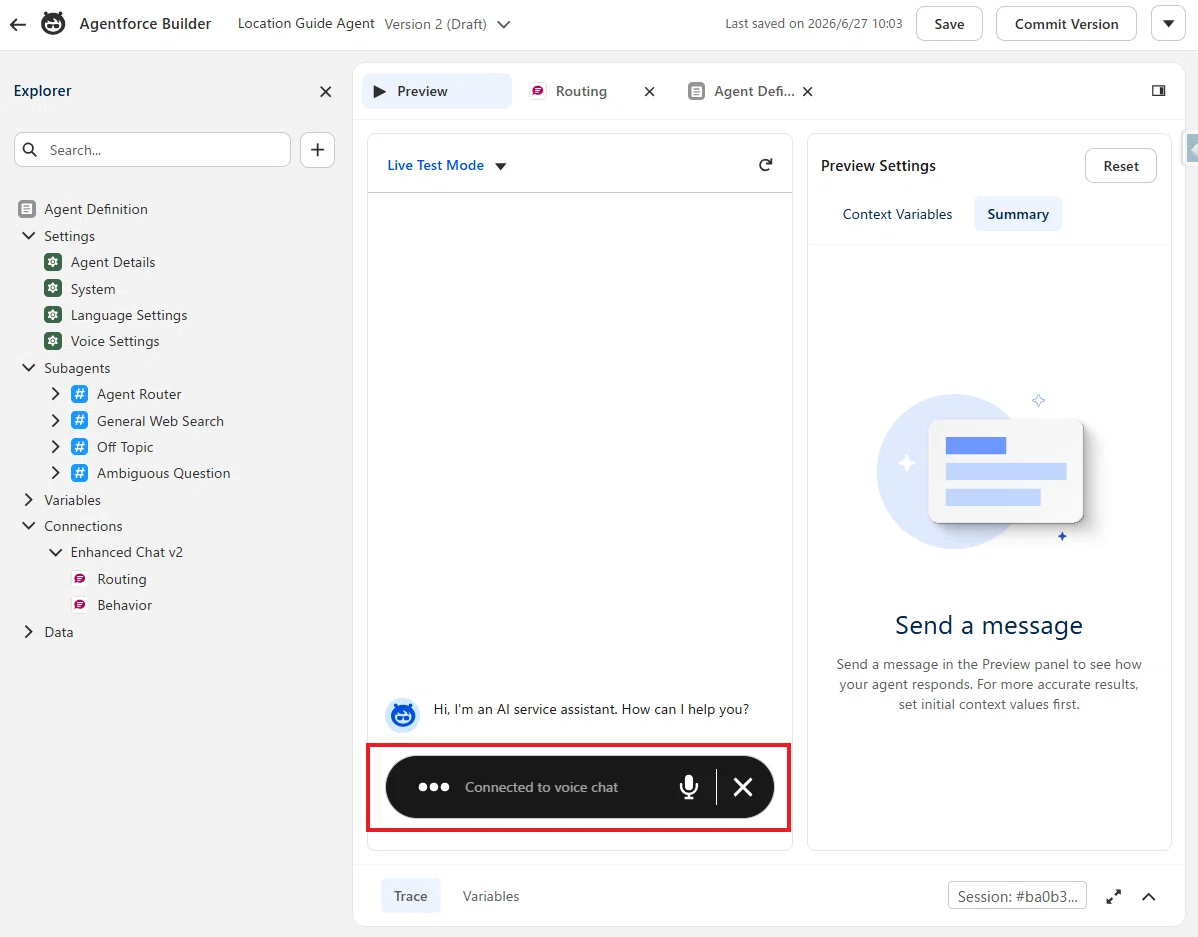Click the gear icon beside Language Settings
This screenshot has height=937, width=1198.
click(53, 315)
